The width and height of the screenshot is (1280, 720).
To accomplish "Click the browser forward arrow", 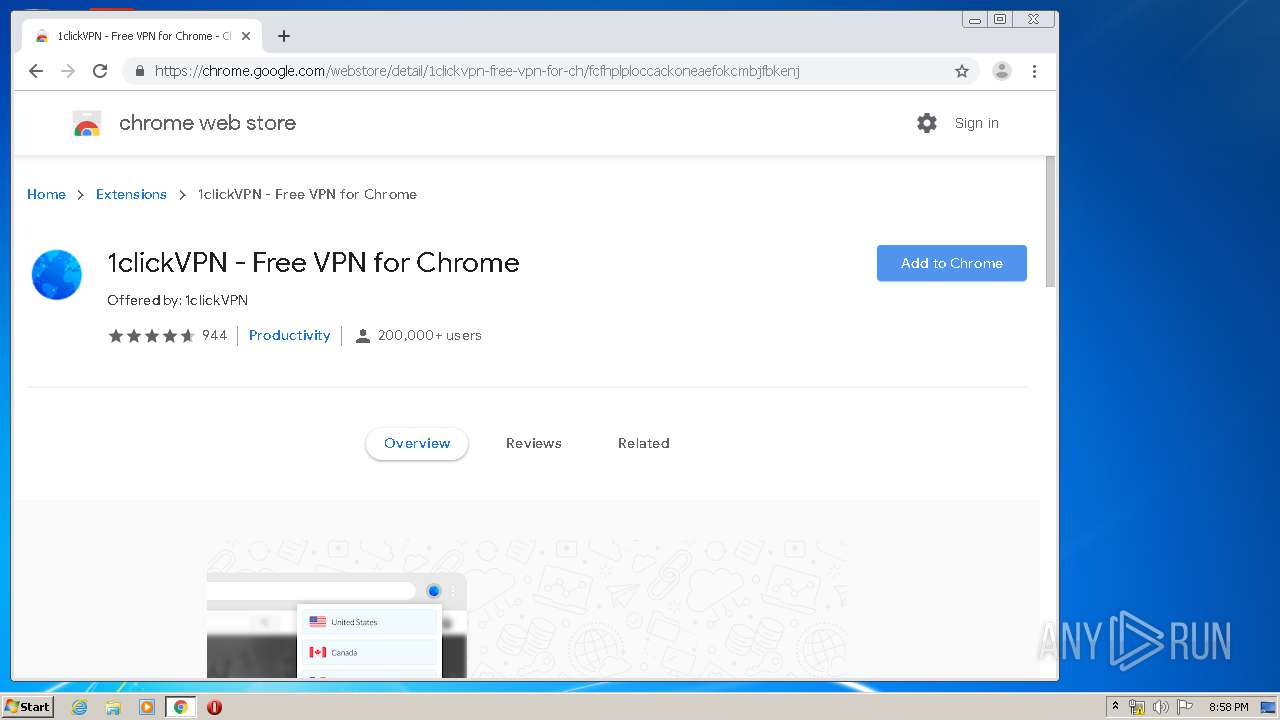I will point(68,71).
